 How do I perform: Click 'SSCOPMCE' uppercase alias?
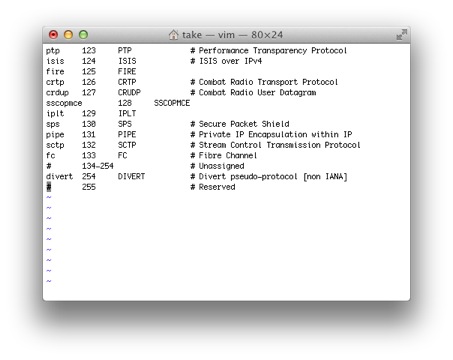[x=172, y=103]
